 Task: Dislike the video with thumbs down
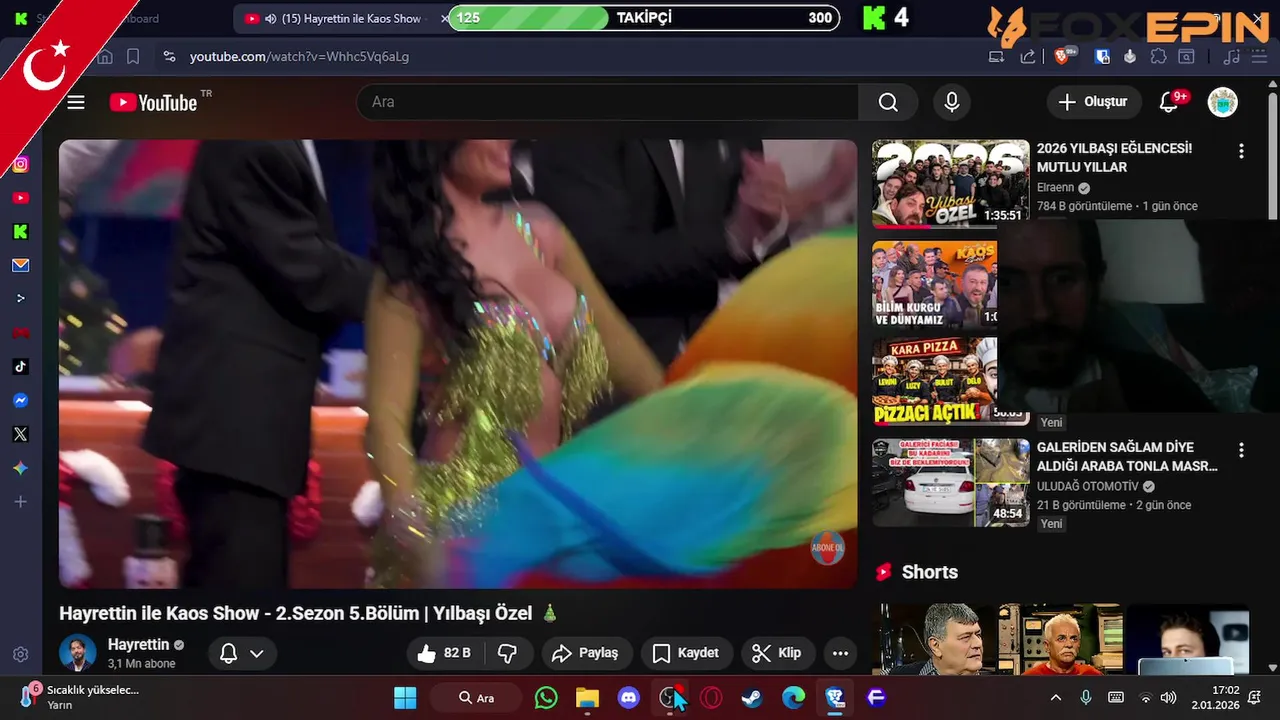pos(508,653)
